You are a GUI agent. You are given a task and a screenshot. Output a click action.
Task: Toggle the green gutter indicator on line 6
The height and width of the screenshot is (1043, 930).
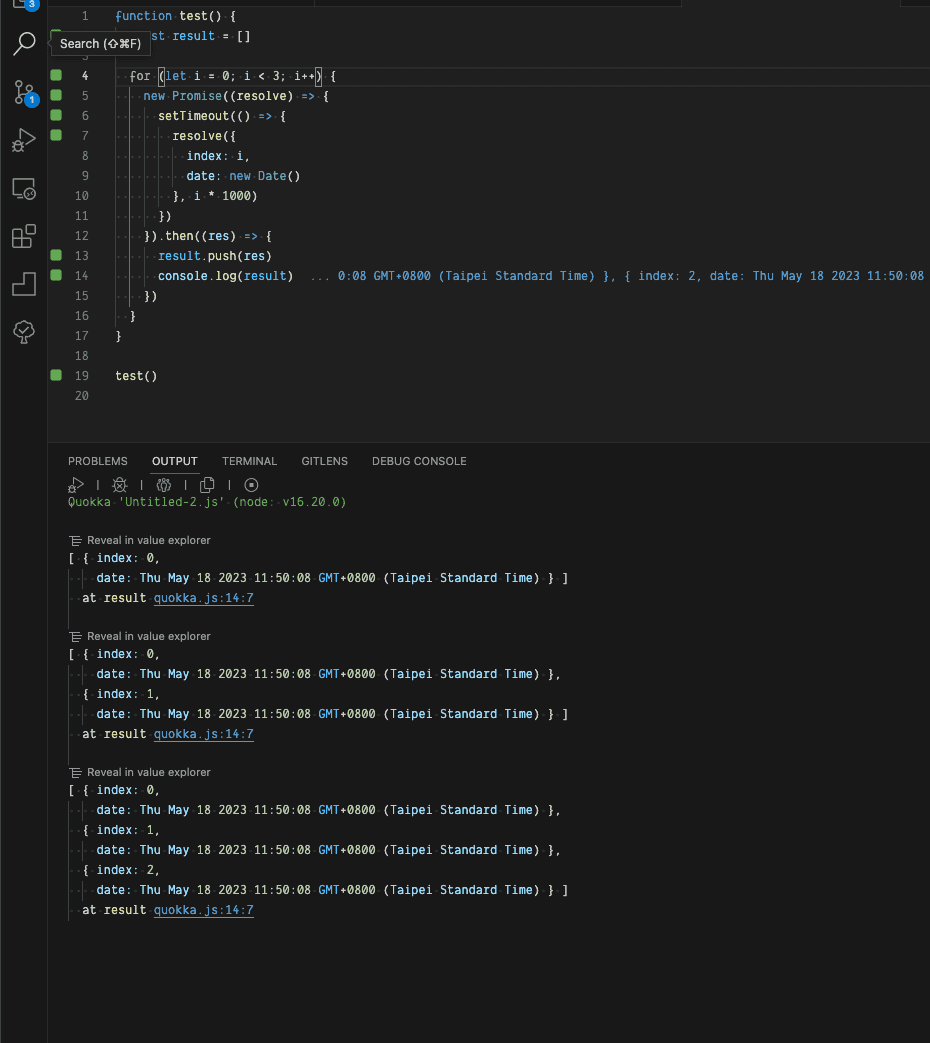click(x=57, y=115)
